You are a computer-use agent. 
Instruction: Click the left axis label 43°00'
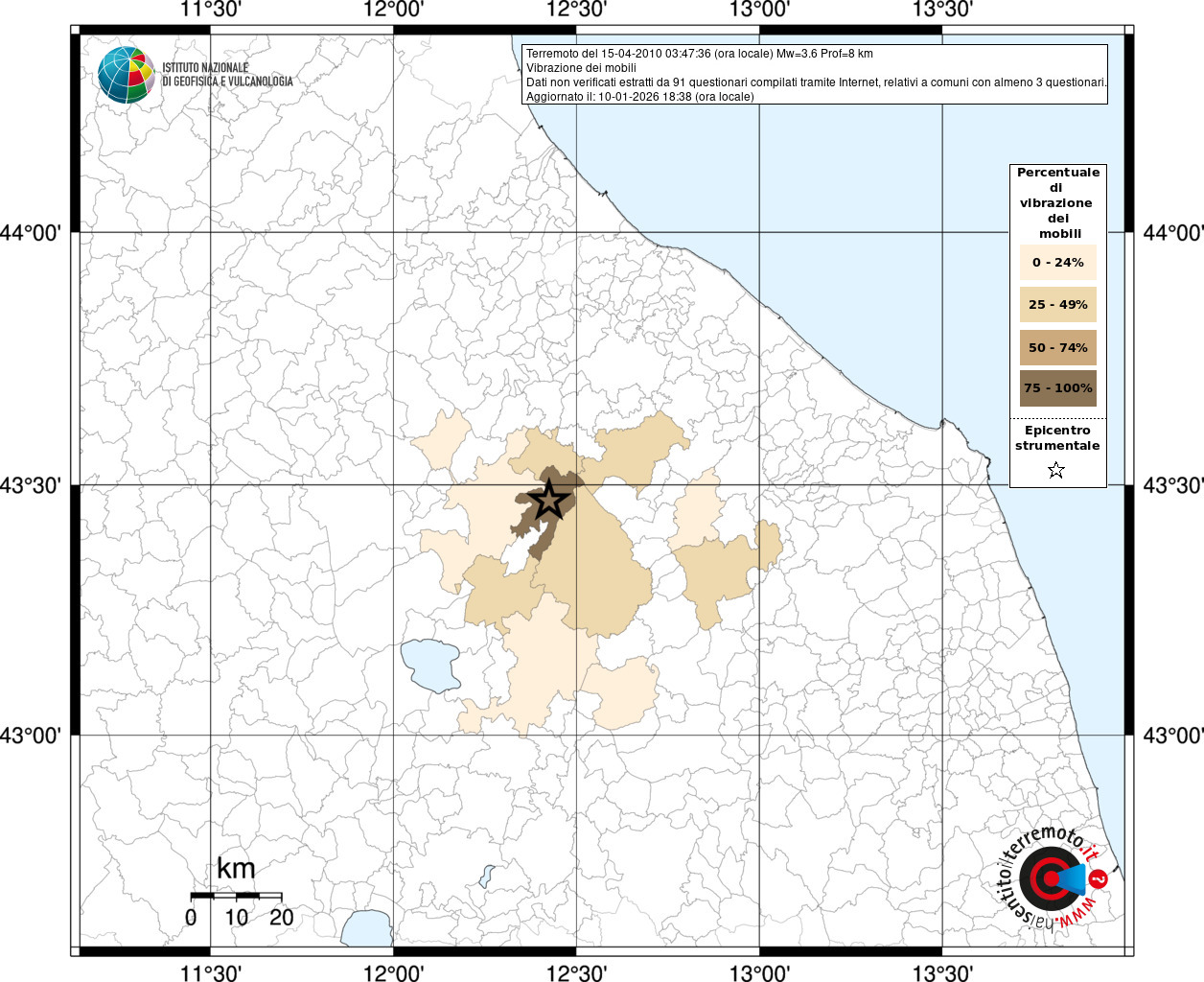(x=32, y=736)
